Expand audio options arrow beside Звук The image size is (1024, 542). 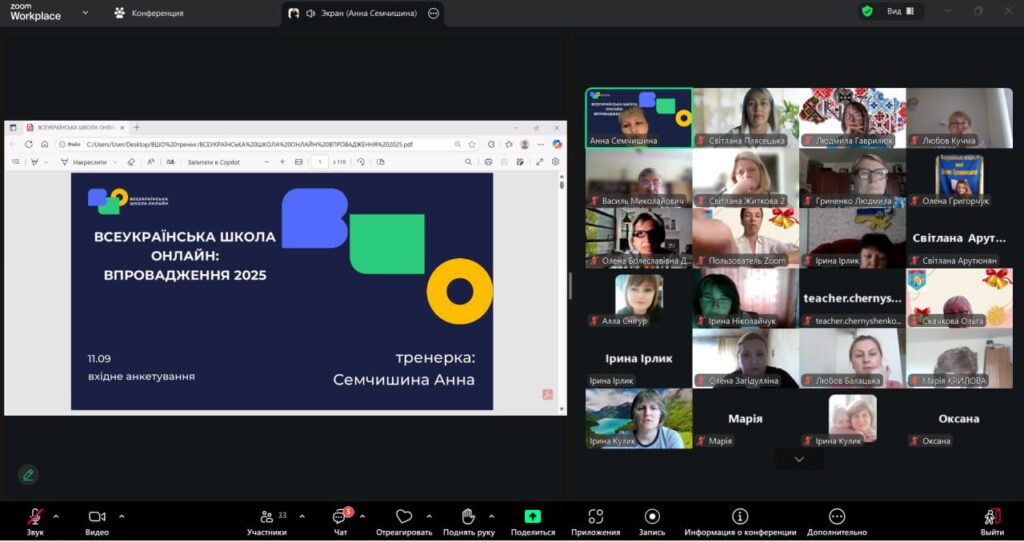(x=56, y=516)
